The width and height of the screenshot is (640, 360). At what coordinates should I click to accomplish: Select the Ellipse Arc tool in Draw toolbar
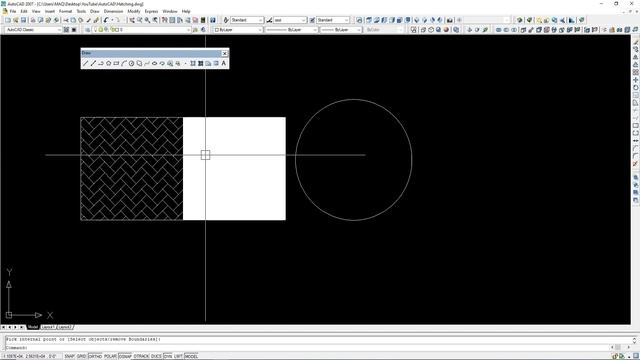pos(162,63)
